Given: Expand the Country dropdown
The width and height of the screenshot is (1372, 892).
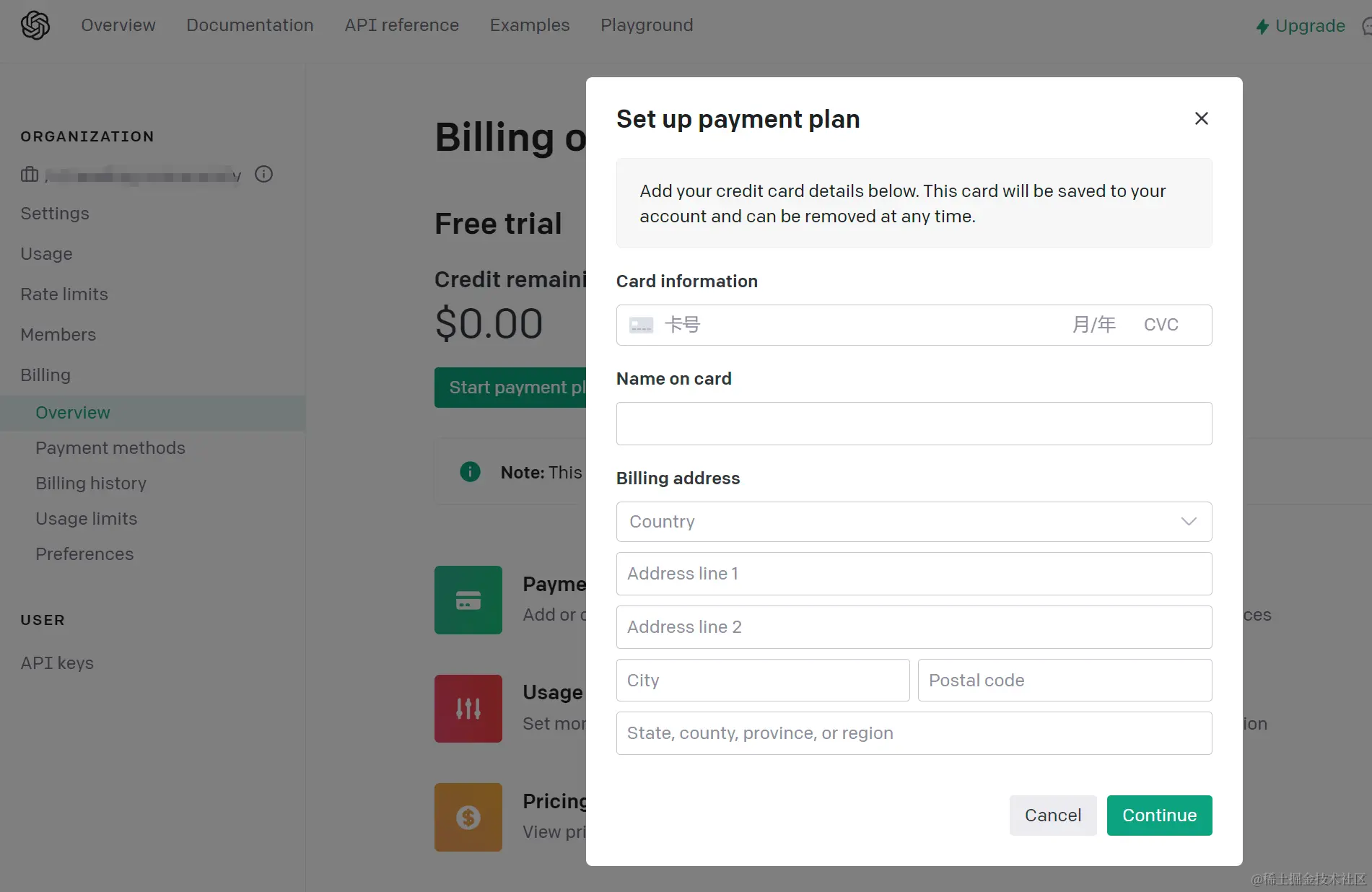Looking at the screenshot, I should pyautogui.click(x=914, y=522).
